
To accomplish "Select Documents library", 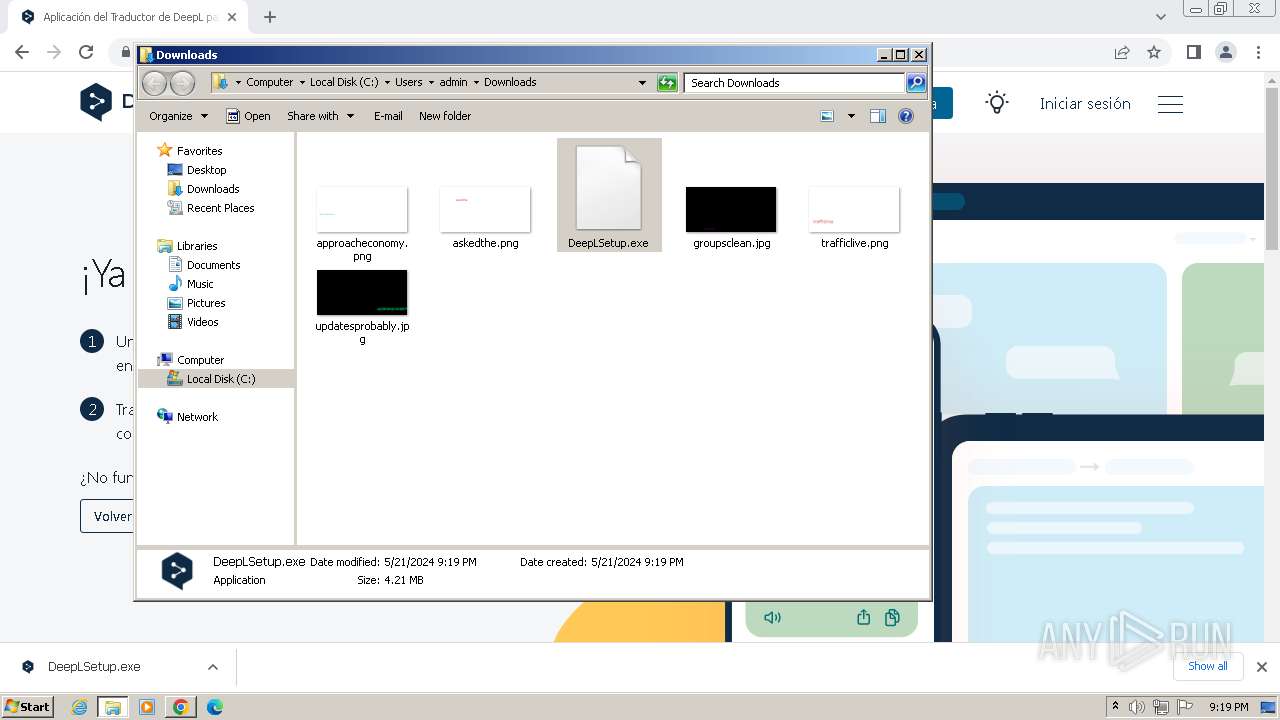I will (x=213, y=265).
